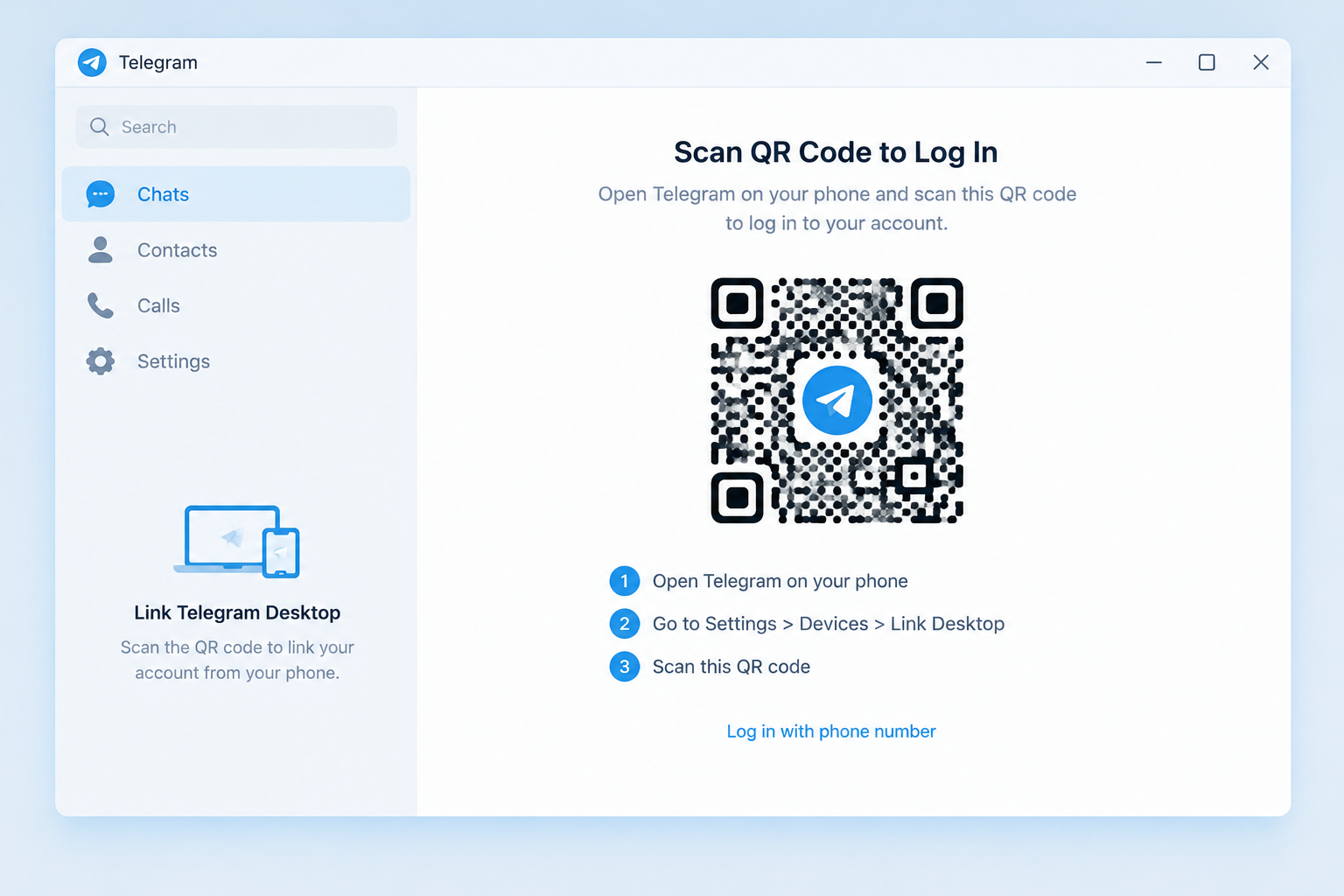Open the Settings section
Screen dimensions: 1344x896
(236, 361)
